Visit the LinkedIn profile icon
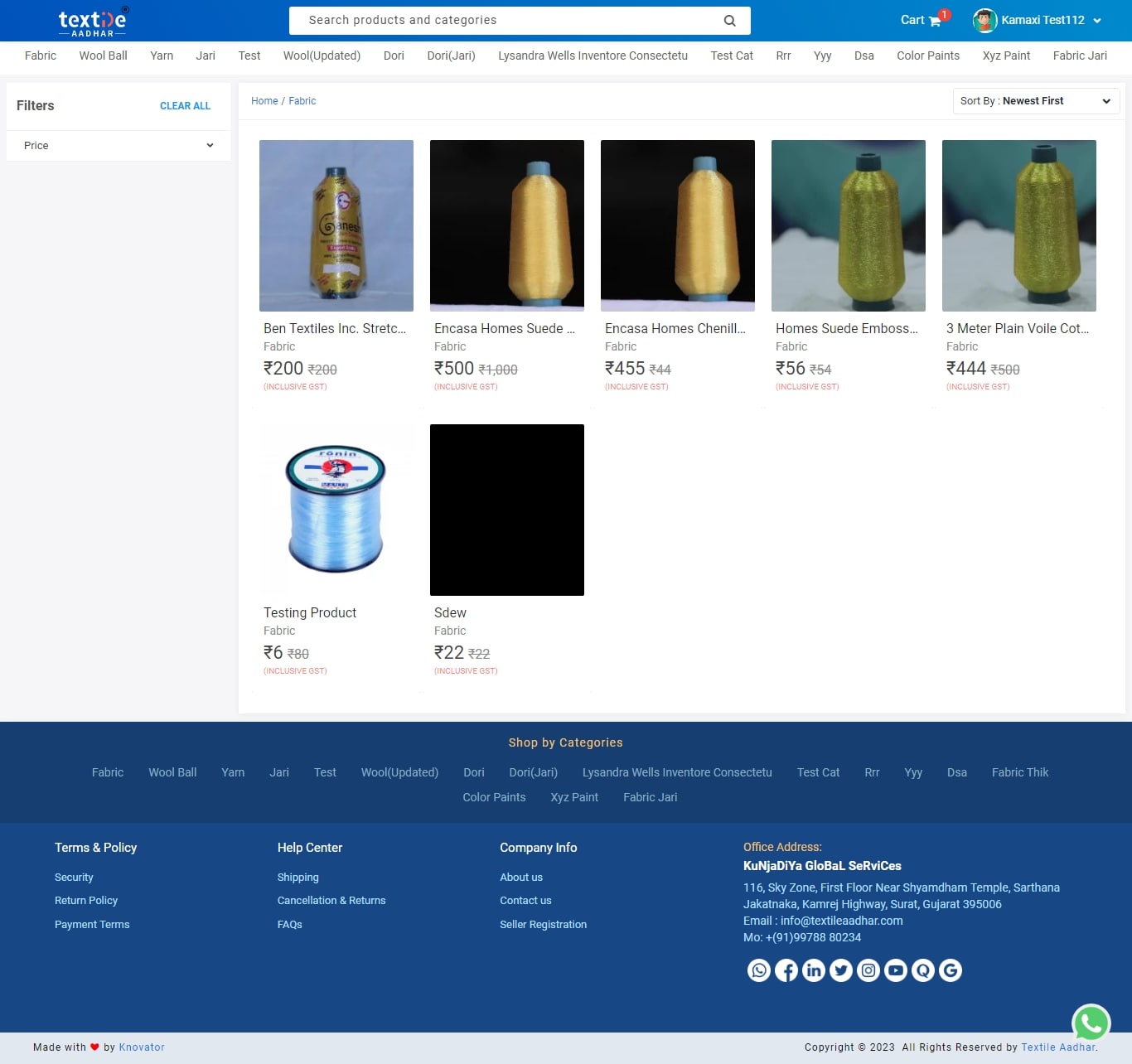The height and width of the screenshot is (1064, 1132). click(814, 970)
